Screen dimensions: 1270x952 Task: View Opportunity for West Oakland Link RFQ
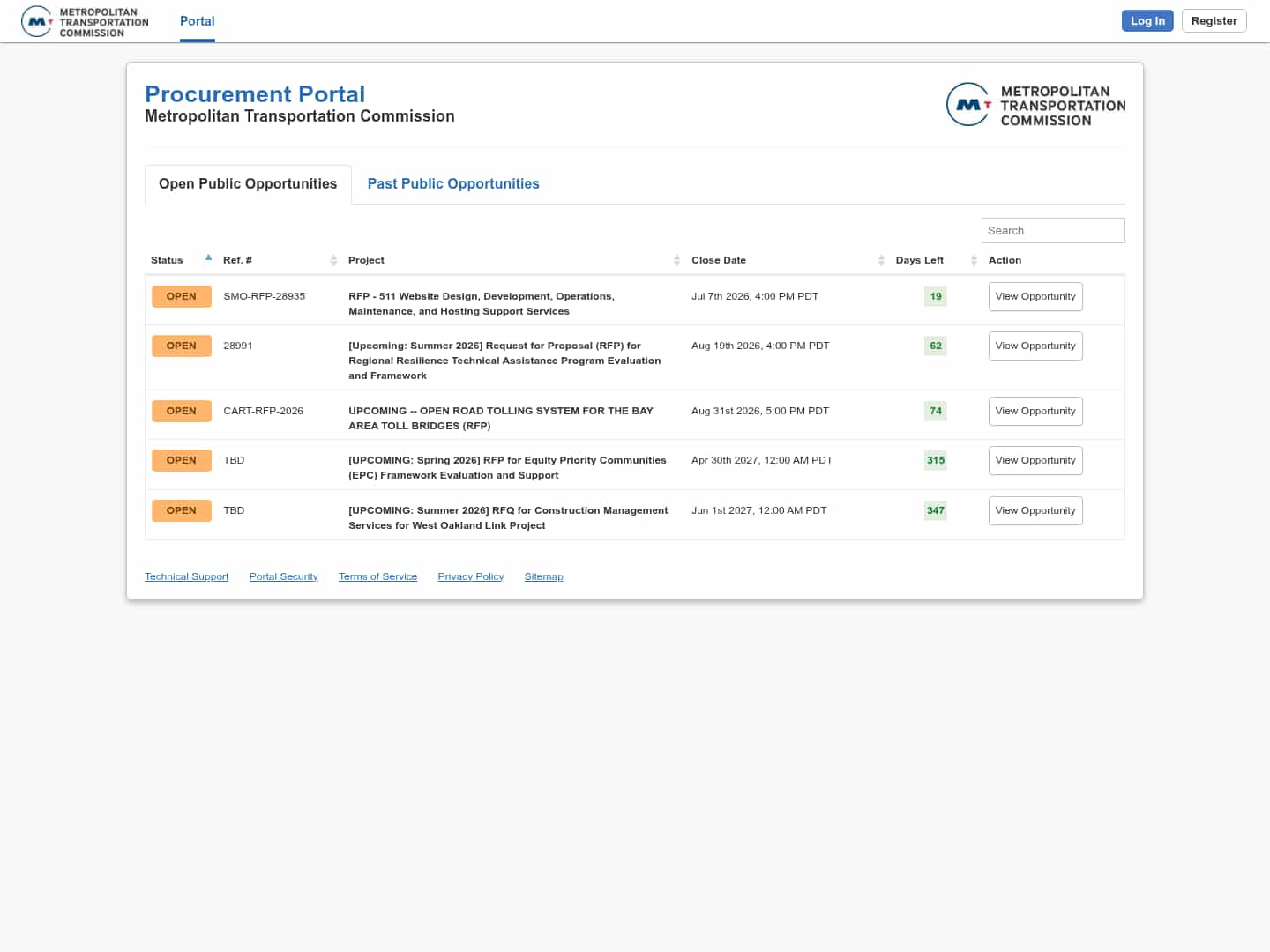(x=1035, y=510)
